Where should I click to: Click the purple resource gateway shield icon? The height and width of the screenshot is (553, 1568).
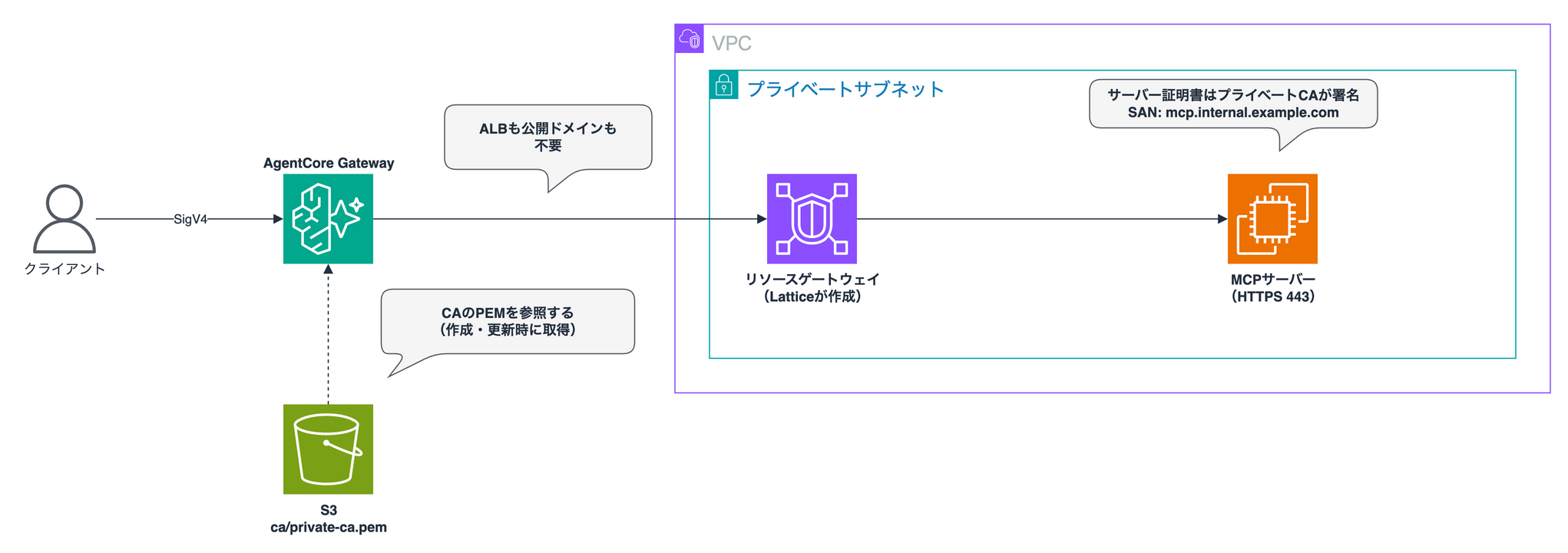[x=812, y=219]
